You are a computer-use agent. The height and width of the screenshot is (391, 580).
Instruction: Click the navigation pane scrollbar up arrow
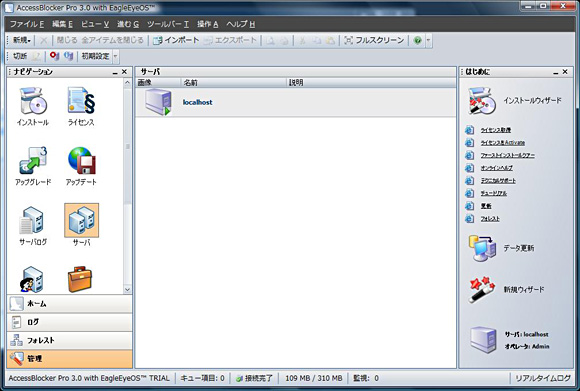click(127, 82)
